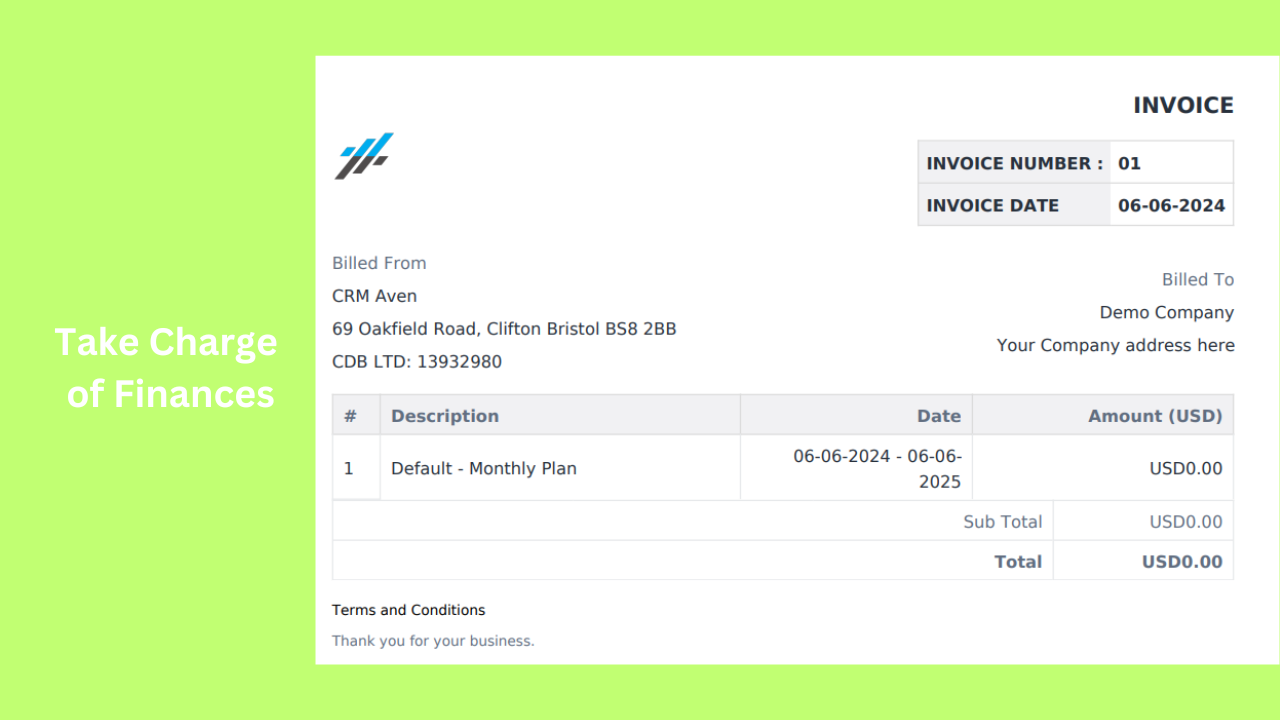Click the Terms and Conditions heading
1280x720 pixels.
[408, 610]
